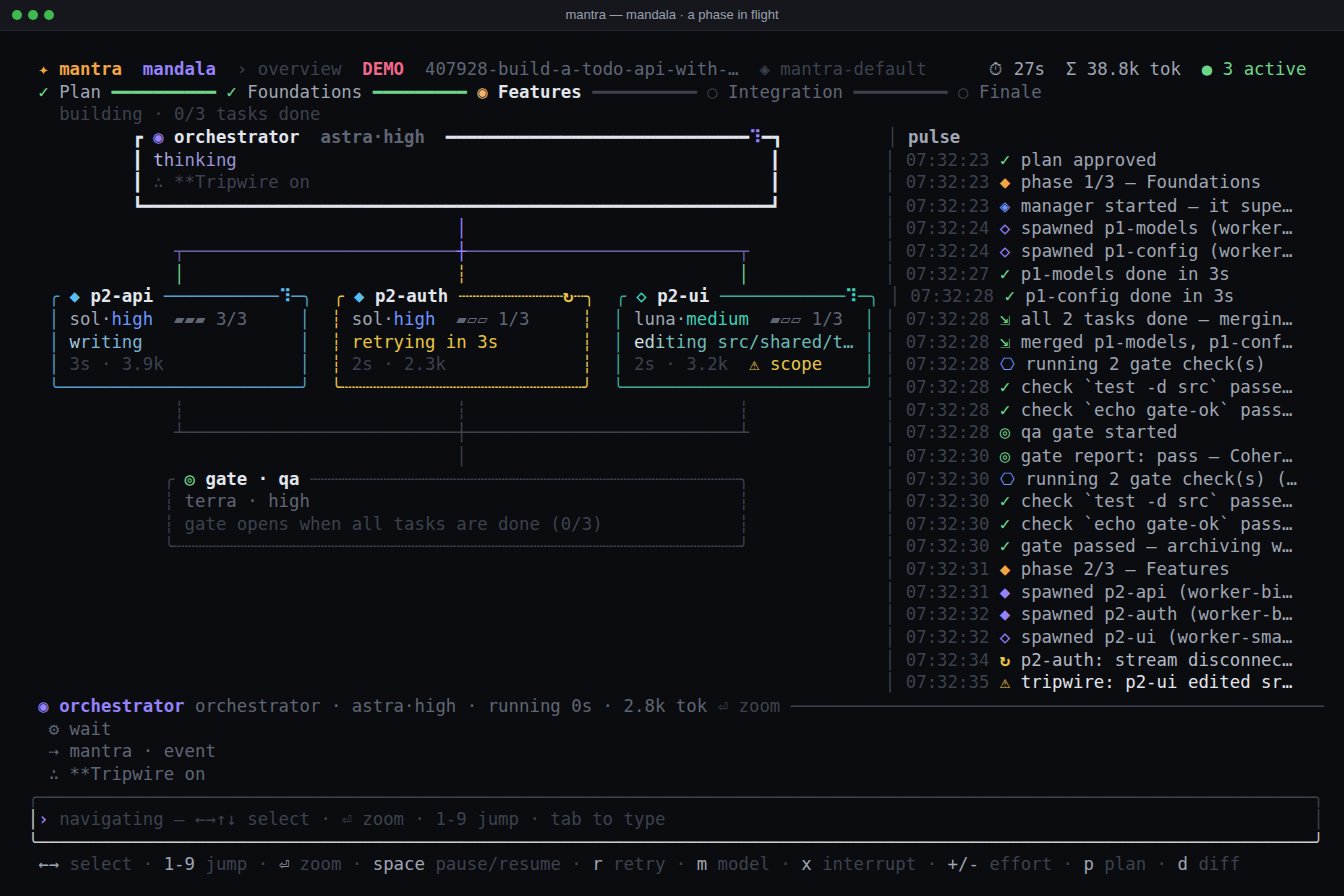Image resolution: width=1344 pixels, height=896 pixels.
Task: Click the diamond icon on the p2-auth card
Action: click(x=359, y=296)
